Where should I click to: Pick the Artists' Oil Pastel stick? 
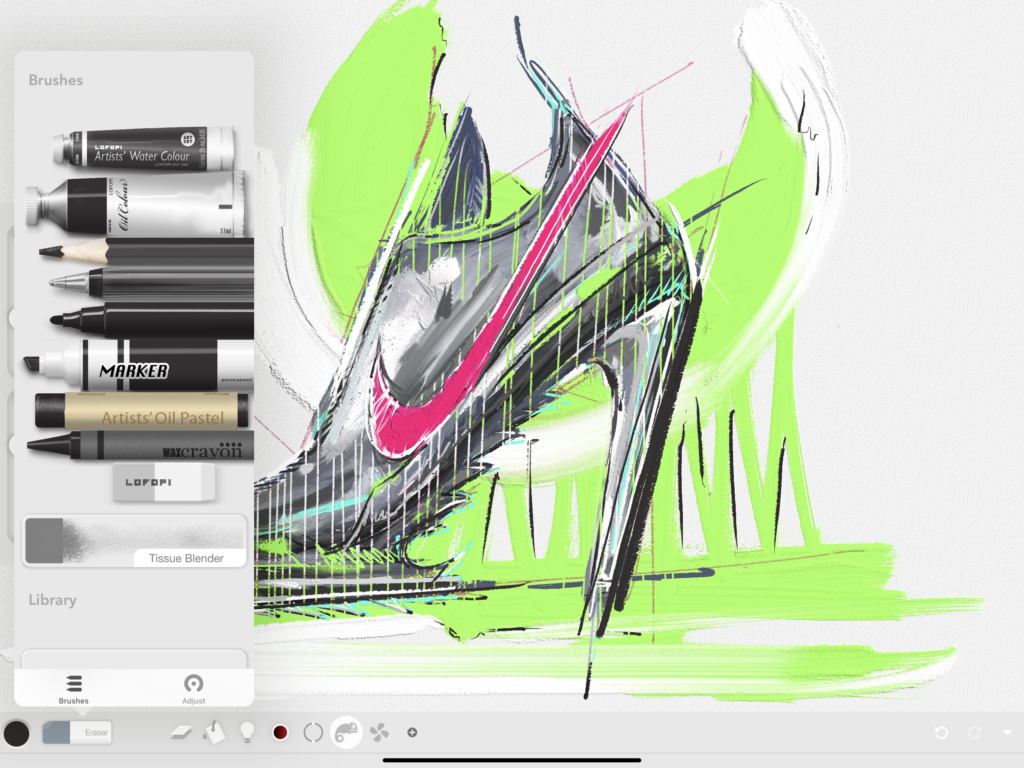(x=141, y=411)
